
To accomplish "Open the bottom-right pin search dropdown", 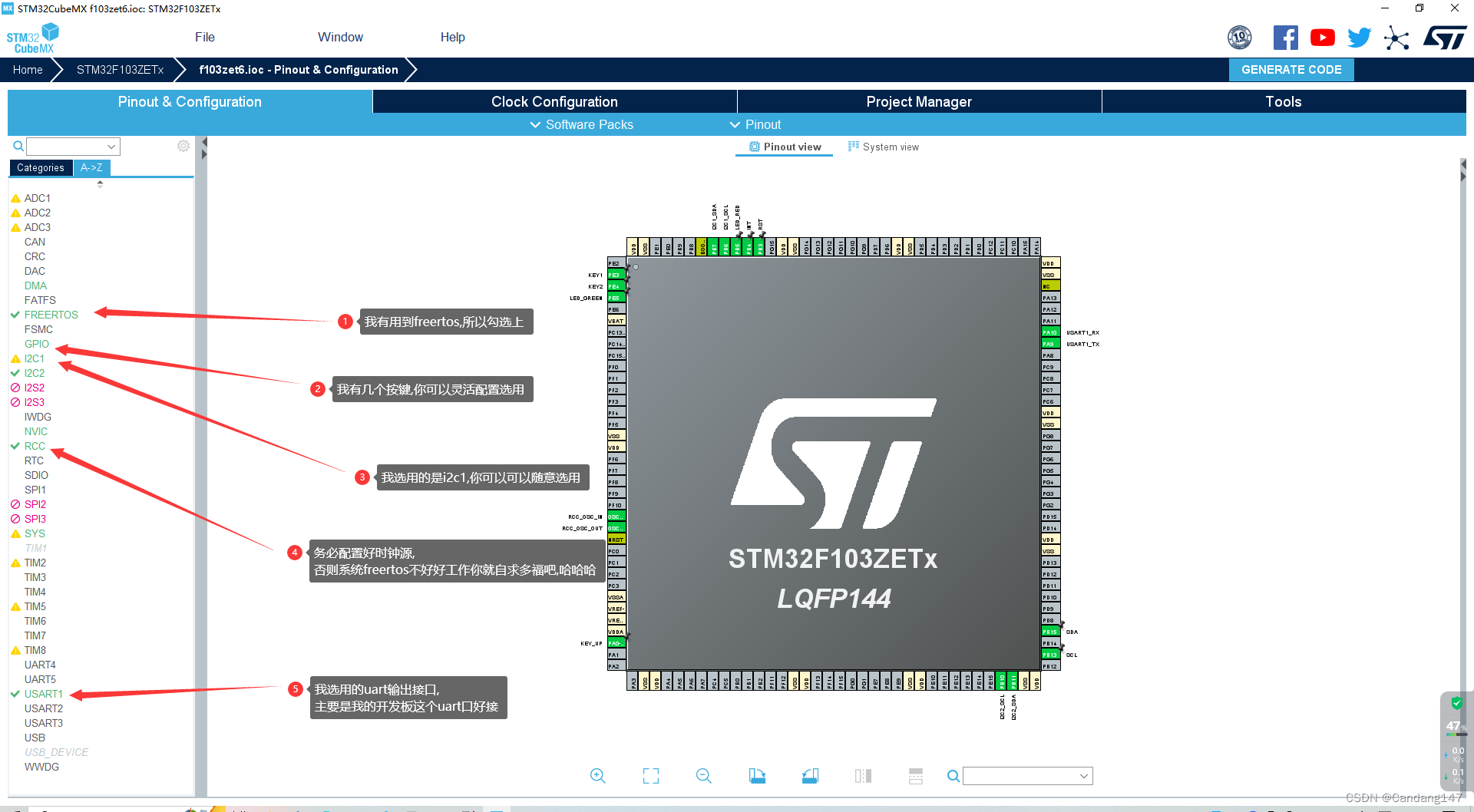I will tap(1085, 776).
